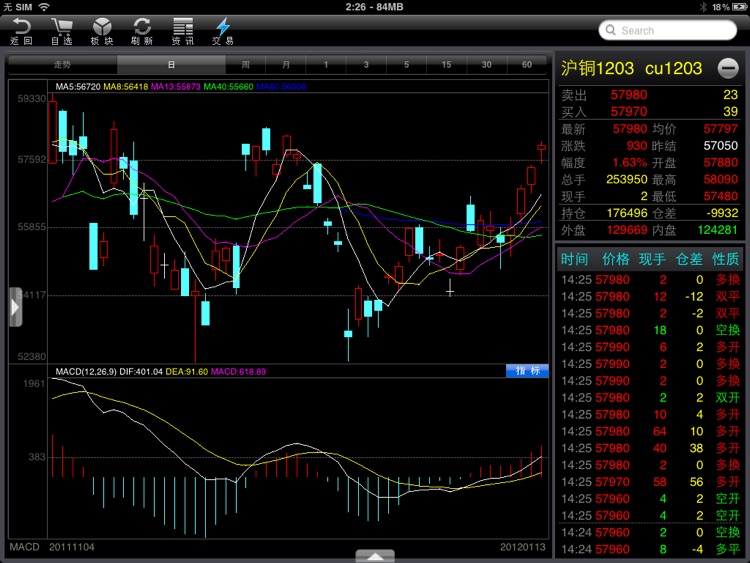
Task: Select the 60 minute chart tab
Action: point(527,65)
